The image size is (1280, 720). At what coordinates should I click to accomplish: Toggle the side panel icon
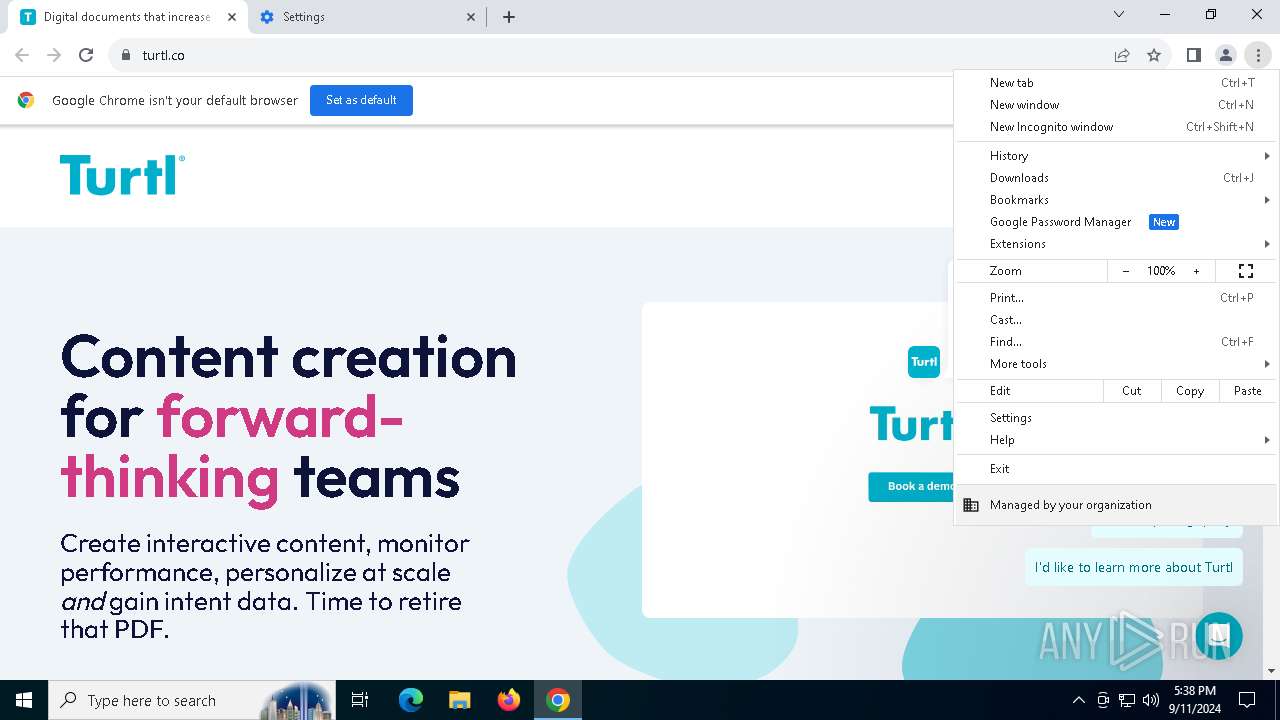pyautogui.click(x=1193, y=55)
